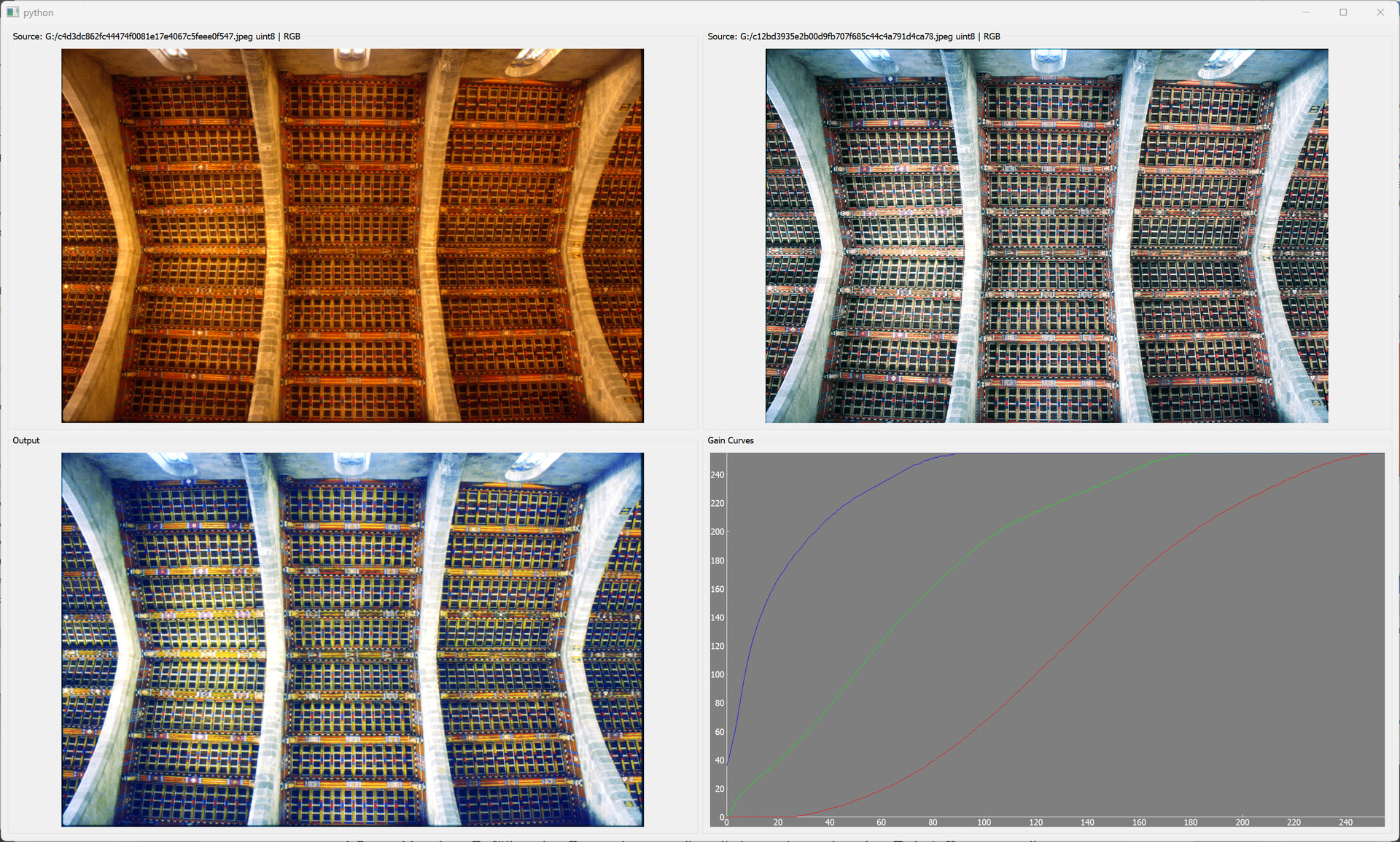Click the Output result image
The height and width of the screenshot is (842, 1400).
(x=352, y=639)
